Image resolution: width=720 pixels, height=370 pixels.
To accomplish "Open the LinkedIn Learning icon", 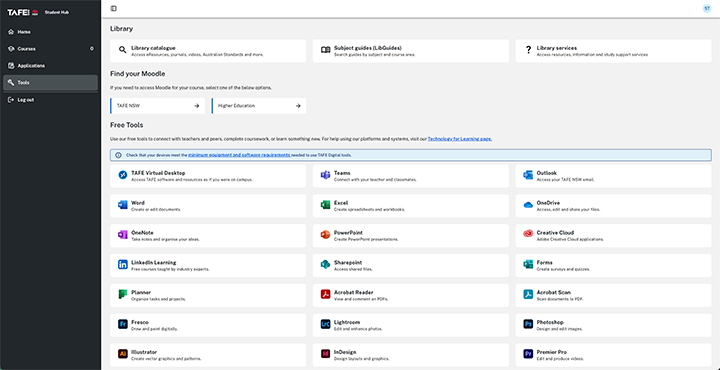I will click(123, 264).
